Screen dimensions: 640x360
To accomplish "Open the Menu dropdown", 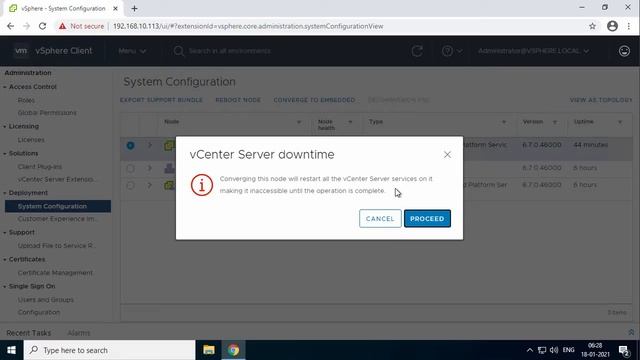I will tap(132, 51).
